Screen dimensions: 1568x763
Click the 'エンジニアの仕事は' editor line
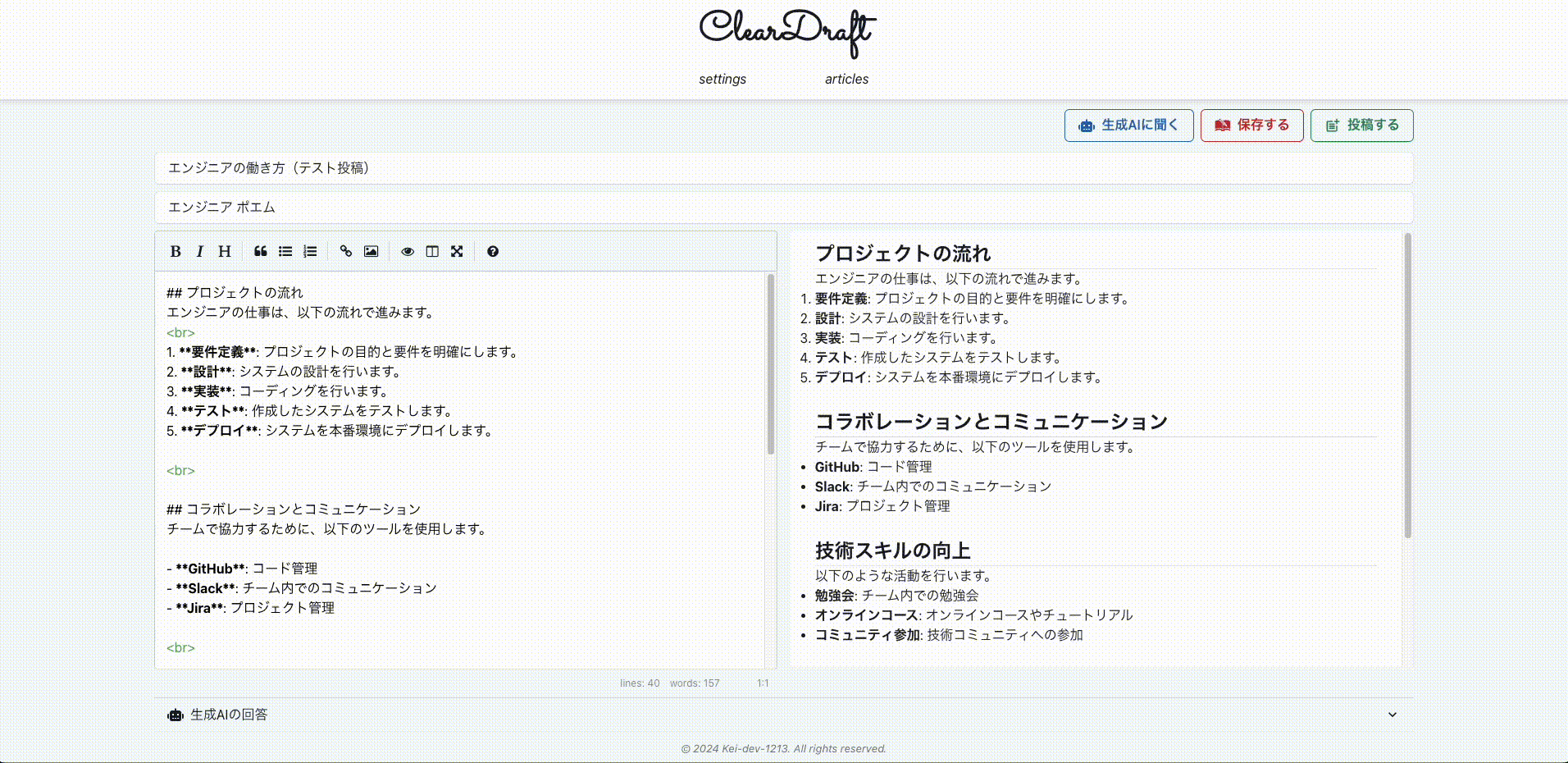point(302,313)
